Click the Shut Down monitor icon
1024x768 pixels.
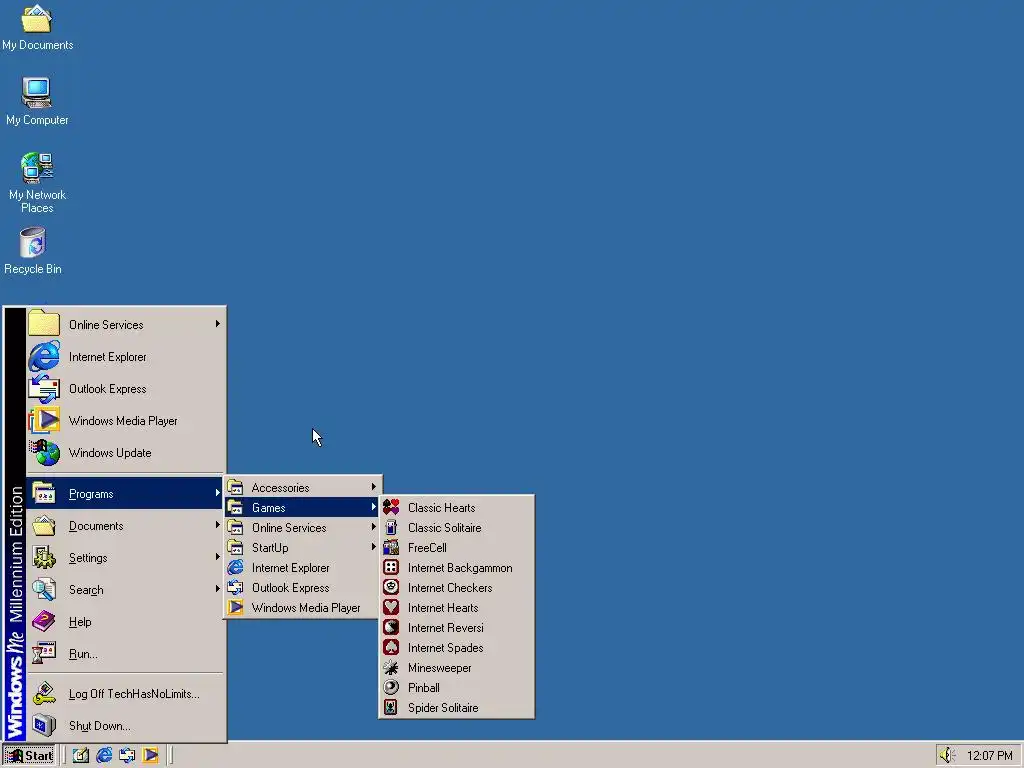pos(44,726)
